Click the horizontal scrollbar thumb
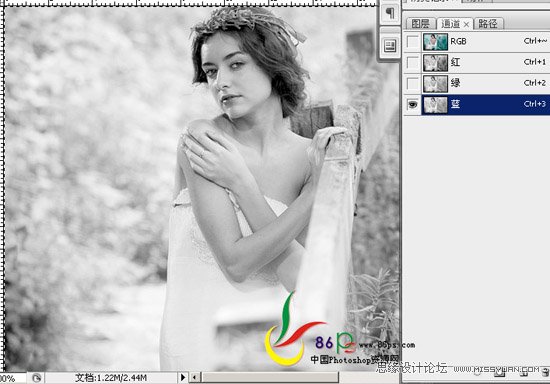 (x=270, y=378)
